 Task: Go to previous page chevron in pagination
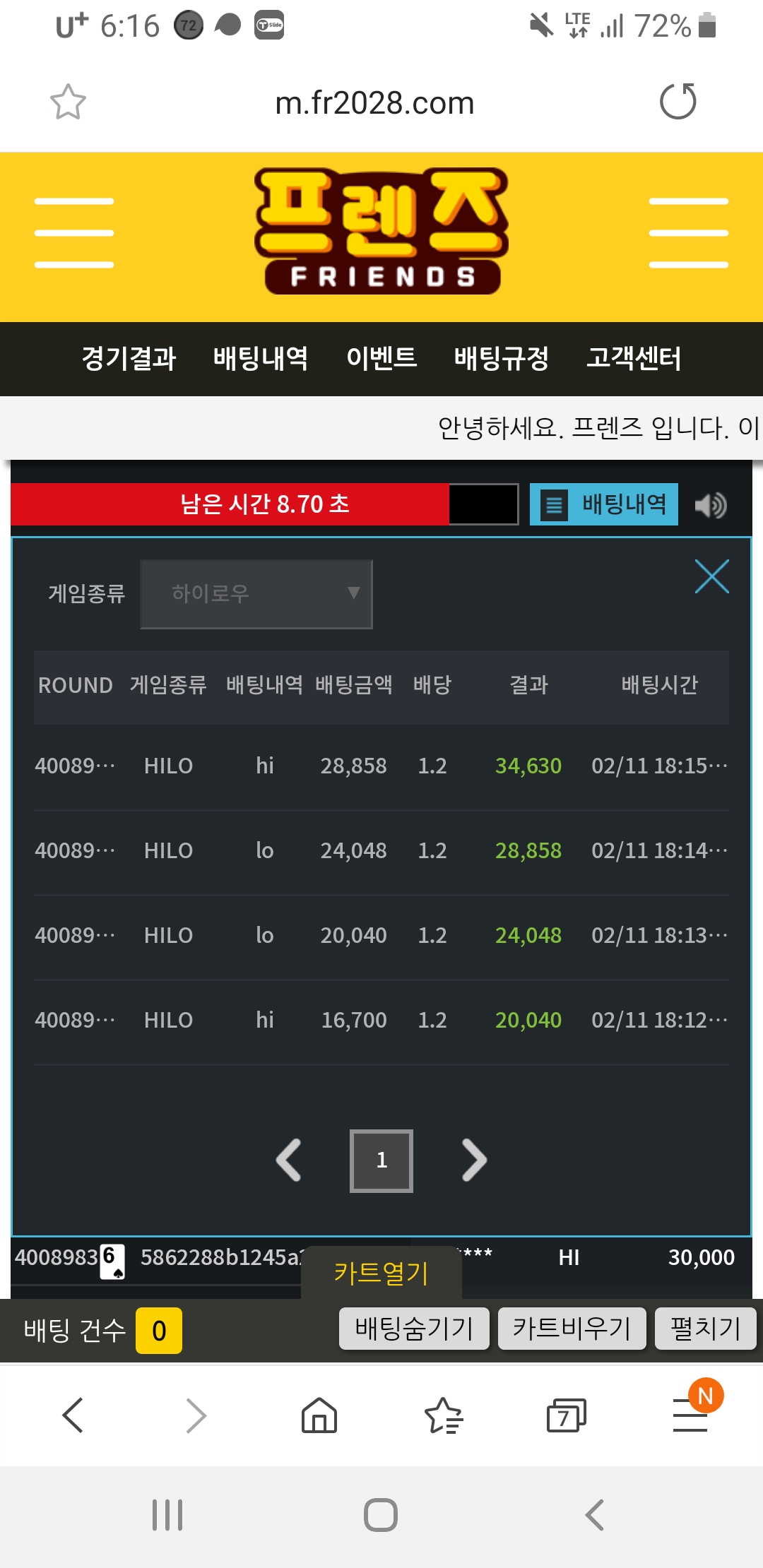point(289,1160)
